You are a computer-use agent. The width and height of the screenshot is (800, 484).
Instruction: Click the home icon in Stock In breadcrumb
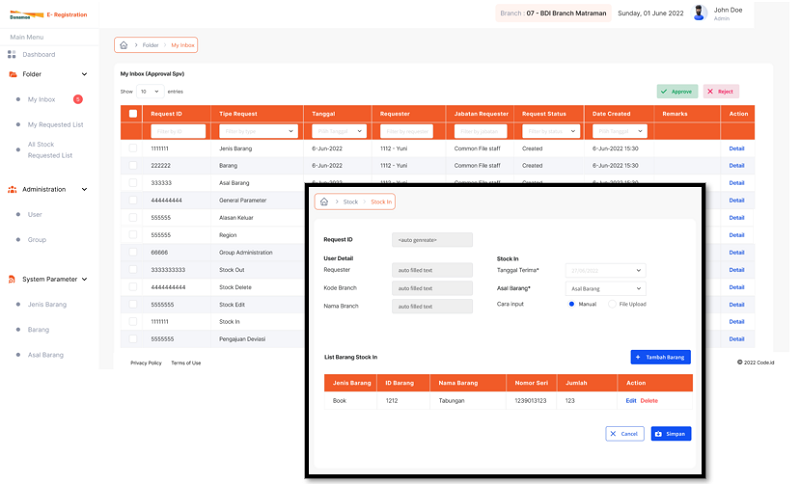tap(324, 201)
